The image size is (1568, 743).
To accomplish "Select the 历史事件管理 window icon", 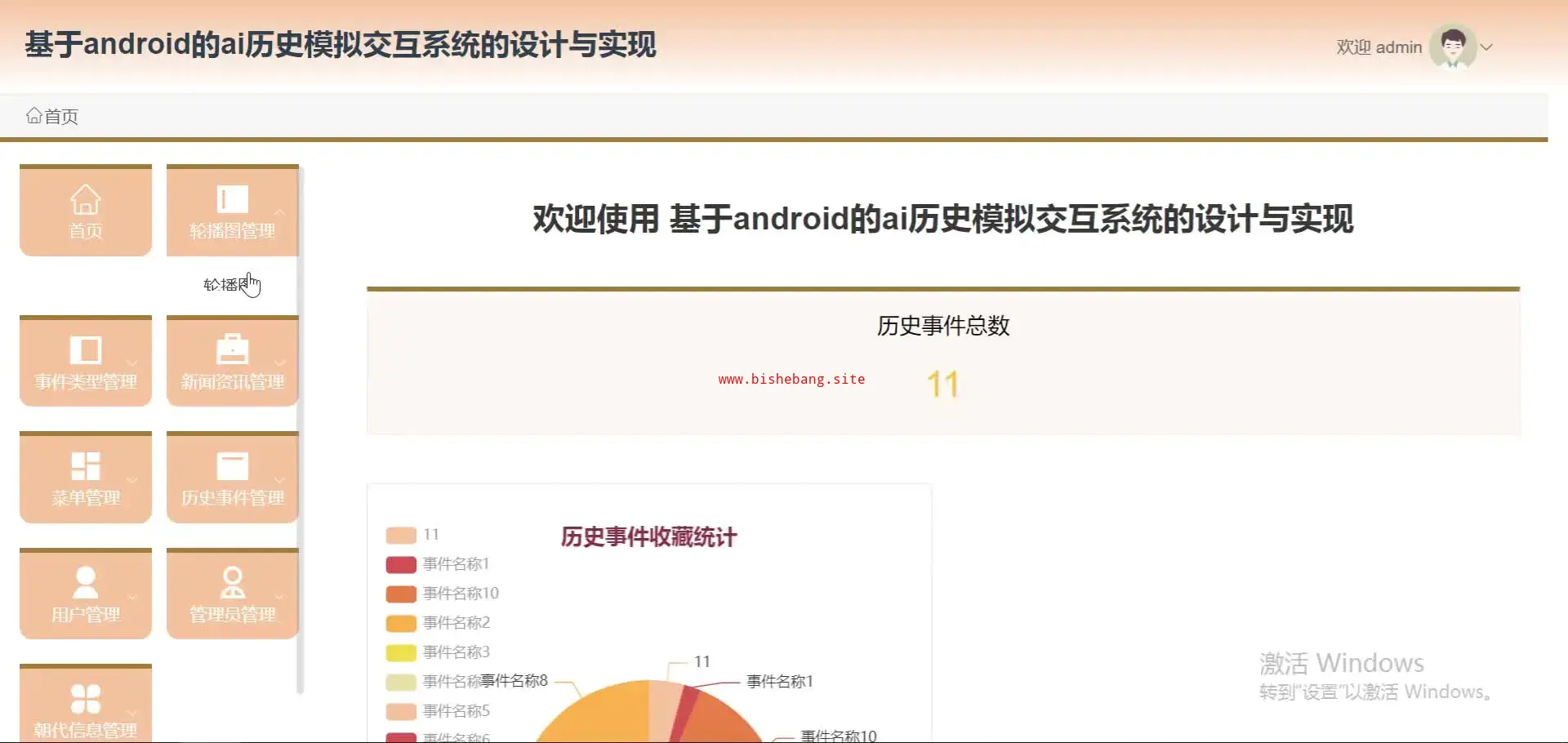I will (x=233, y=466).
